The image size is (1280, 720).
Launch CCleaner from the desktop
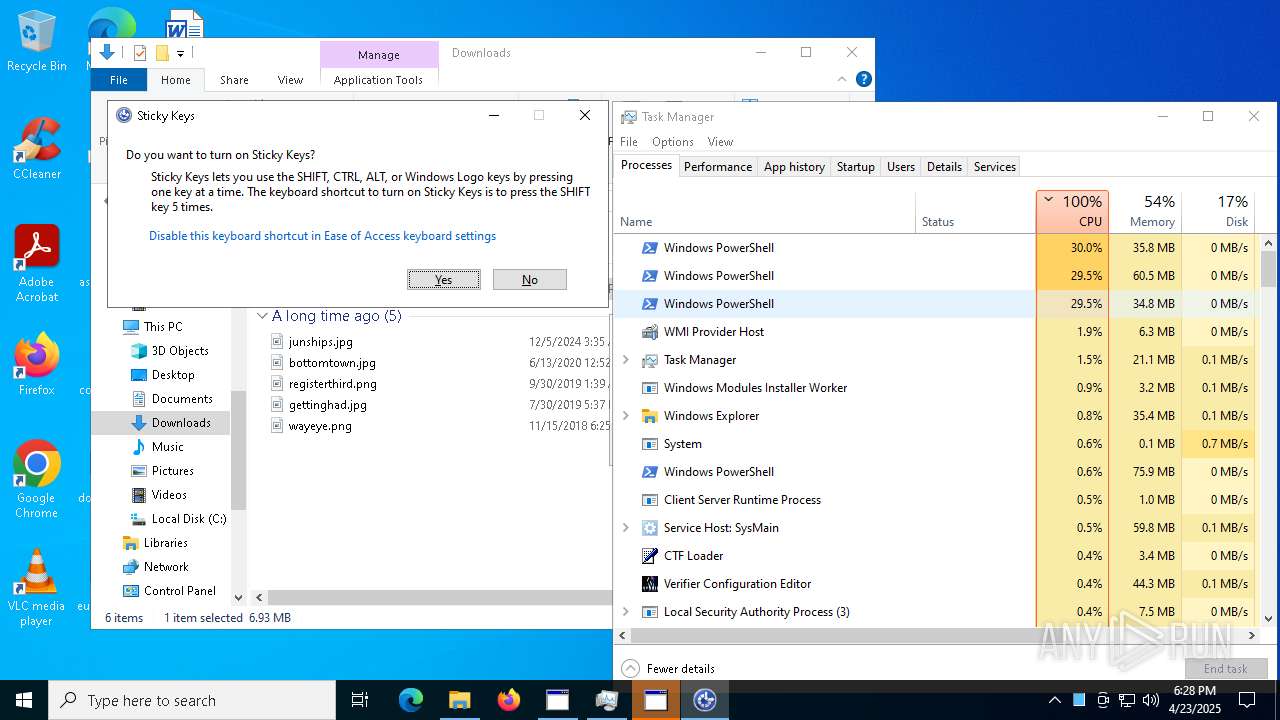click(x=37, y=148)
